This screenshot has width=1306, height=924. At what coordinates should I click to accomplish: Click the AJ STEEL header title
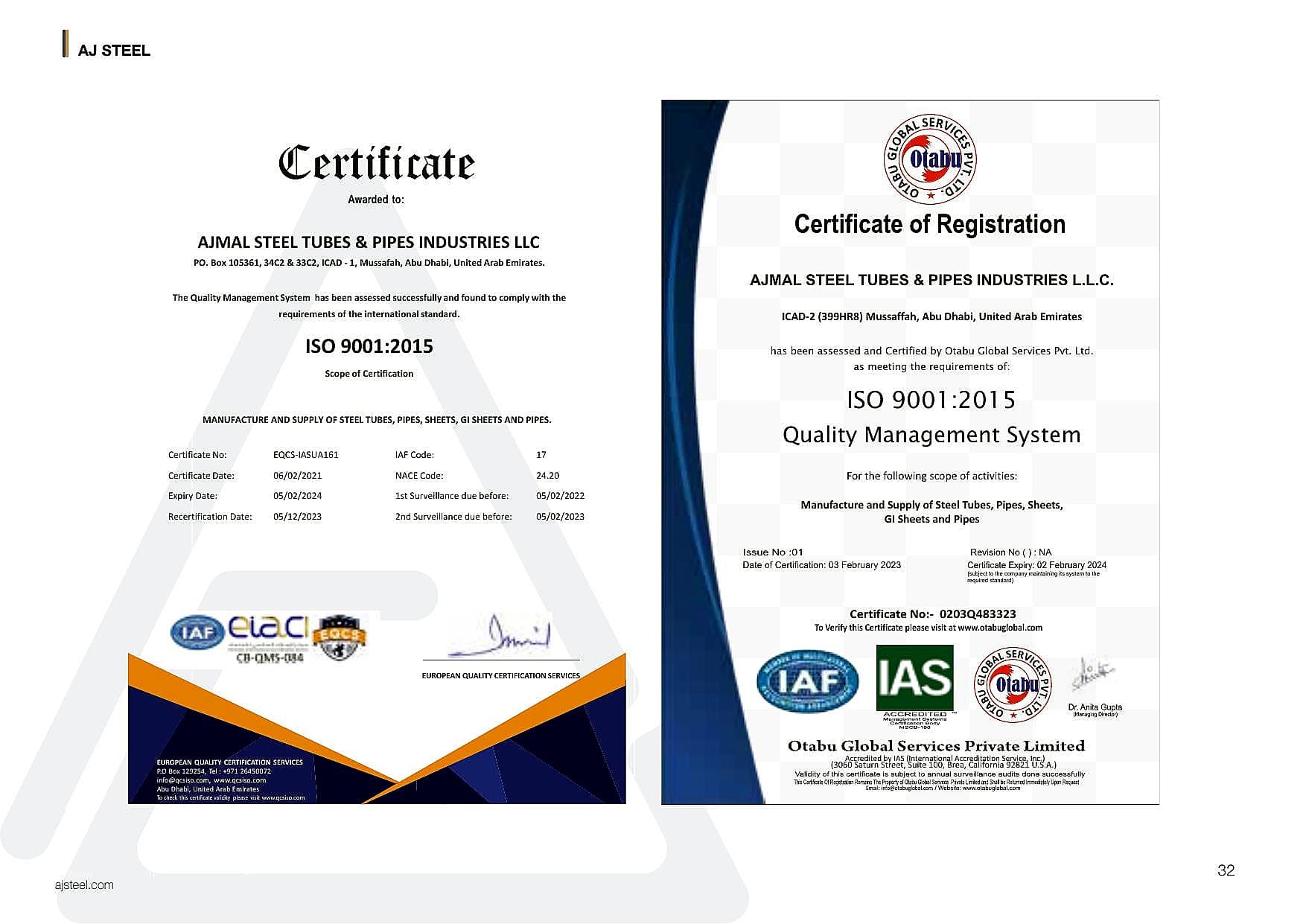coord(114,50)
